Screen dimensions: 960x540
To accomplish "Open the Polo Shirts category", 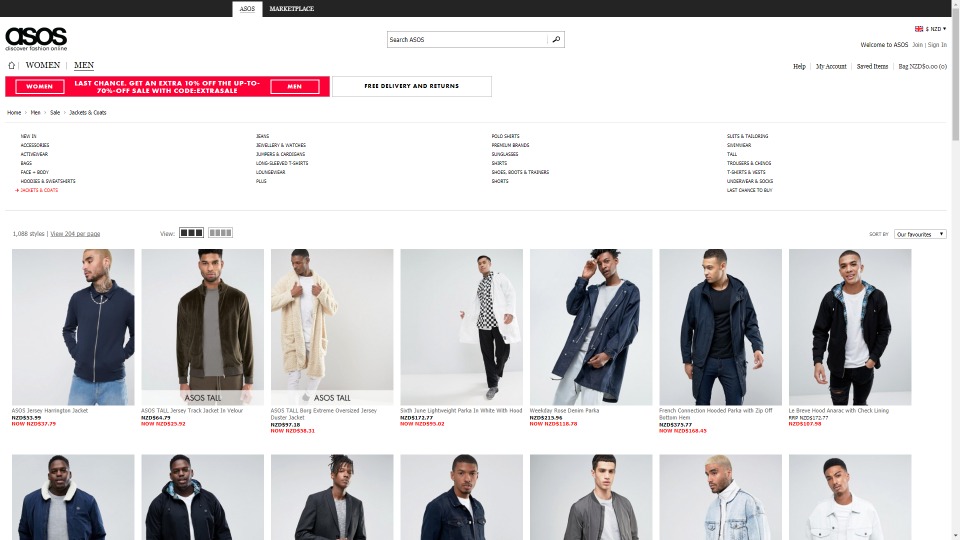I will [x=505, y=136].
